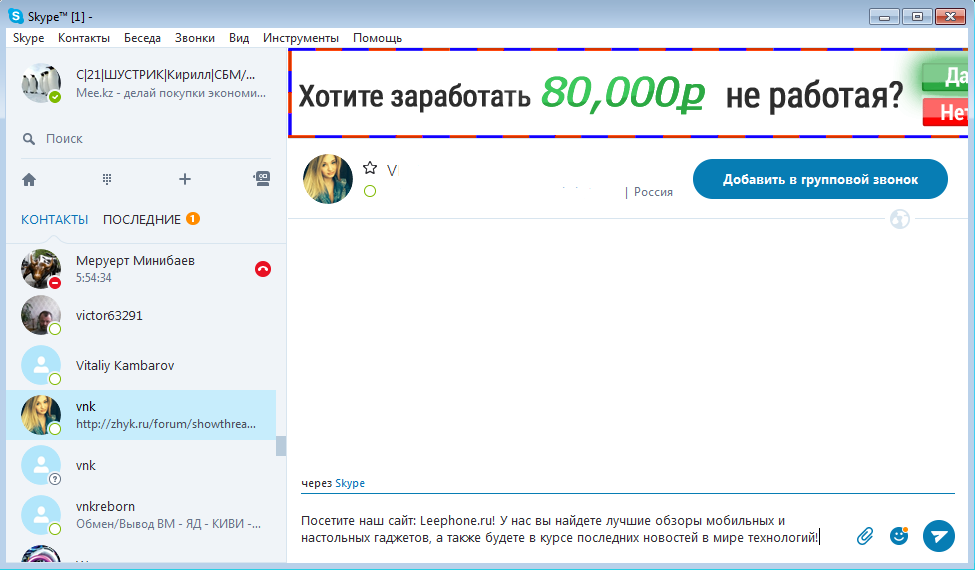The height and width of the screenshot is (570, 975).
Task: Open the bots icon in sidebar
Action: click(262, 178)
